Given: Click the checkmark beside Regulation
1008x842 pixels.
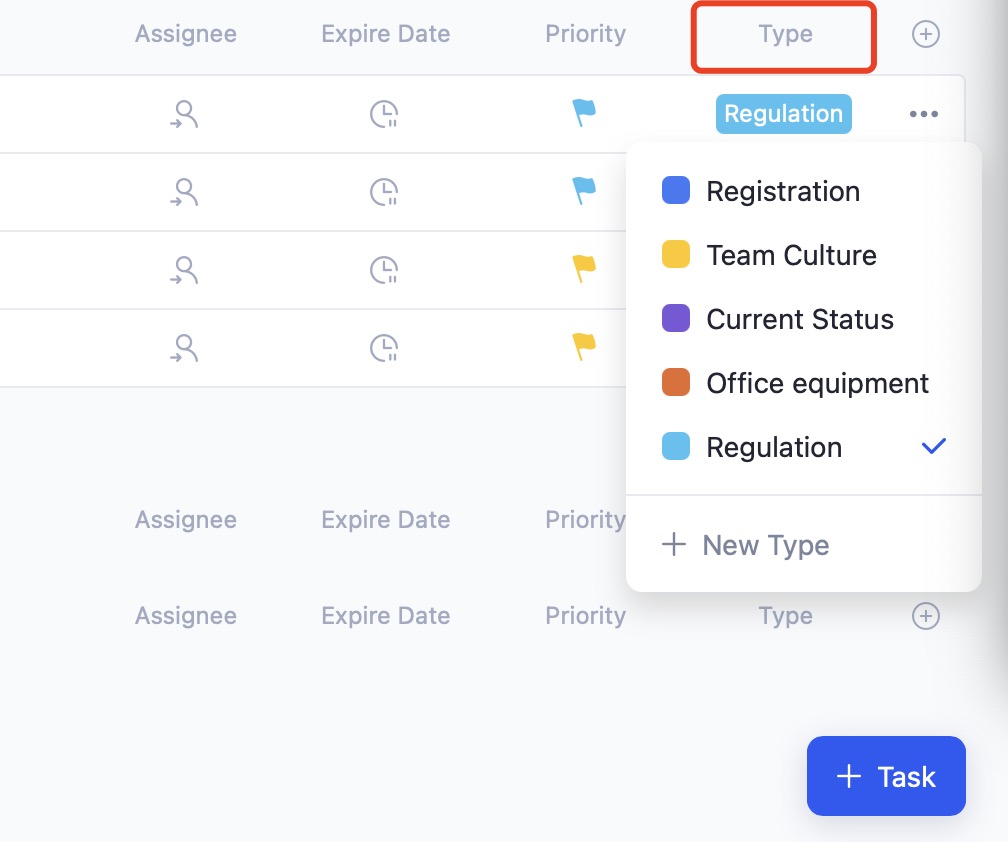Looking at the screenshot, I should 932,446.
